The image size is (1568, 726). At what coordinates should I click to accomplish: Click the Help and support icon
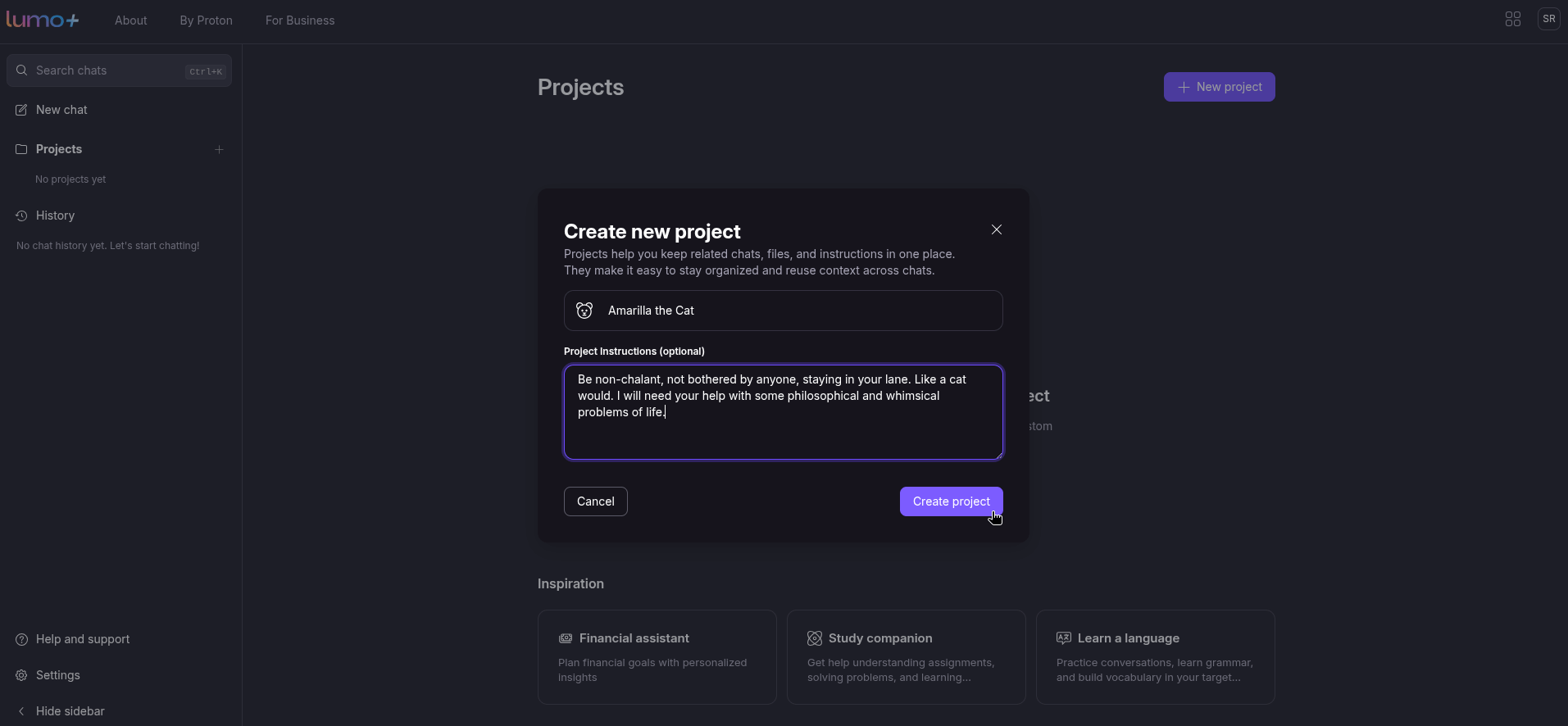(21, 639)
